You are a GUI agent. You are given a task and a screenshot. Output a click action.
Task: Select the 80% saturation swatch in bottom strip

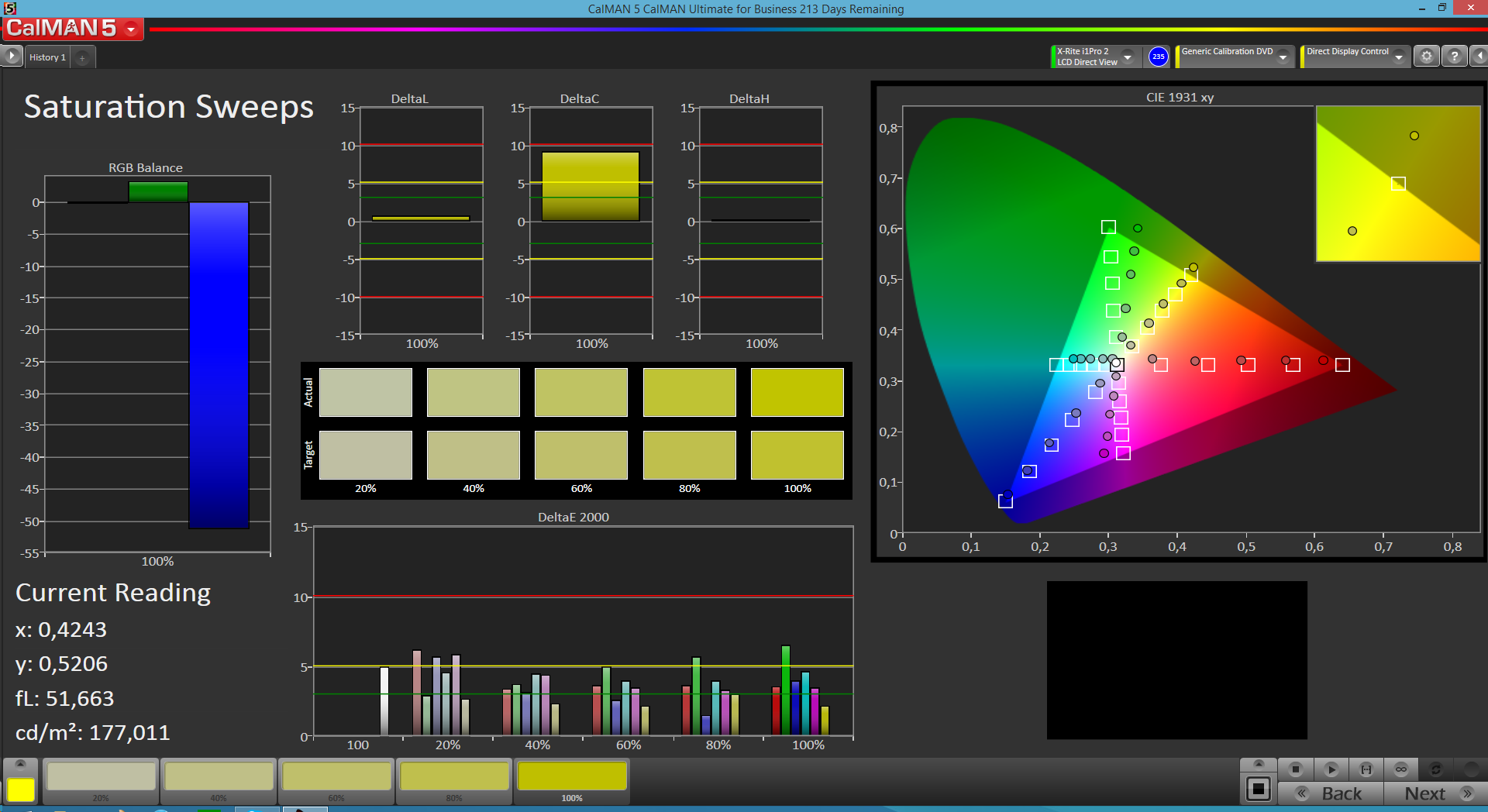click(454, 781)
